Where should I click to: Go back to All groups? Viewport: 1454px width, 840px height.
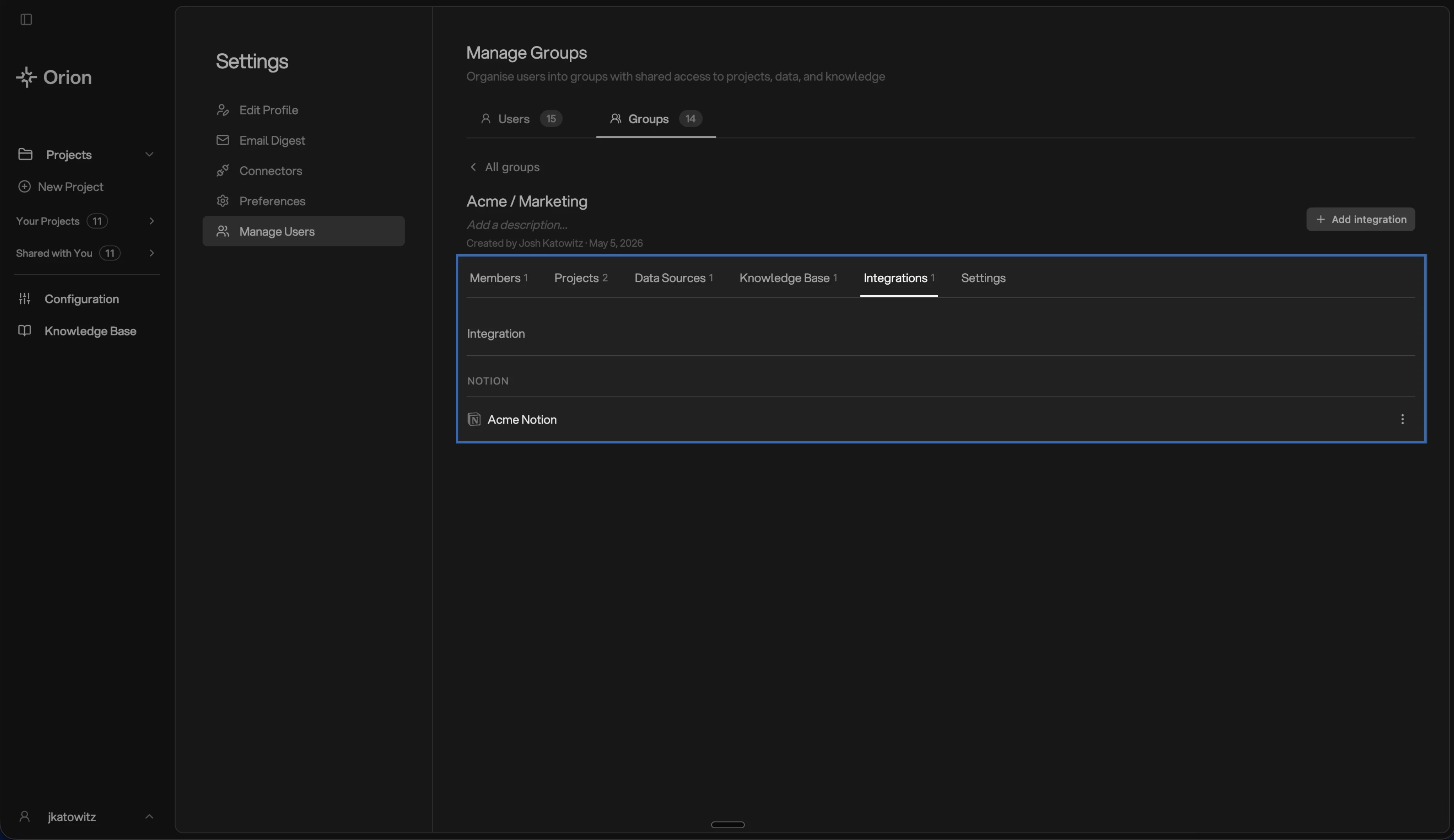click(504, 167)
